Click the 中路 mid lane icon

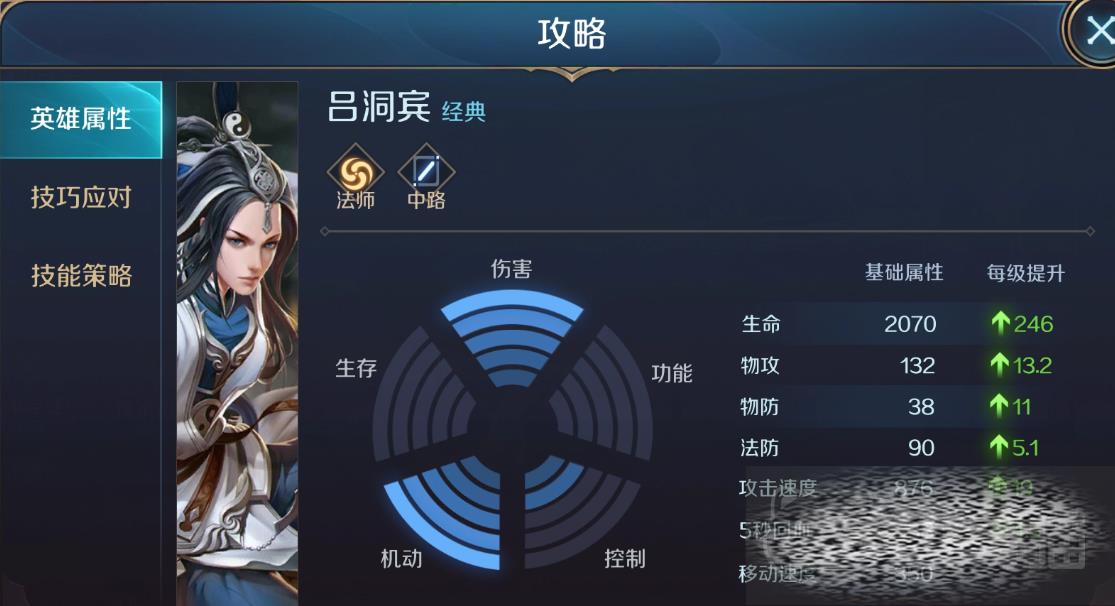426,173
